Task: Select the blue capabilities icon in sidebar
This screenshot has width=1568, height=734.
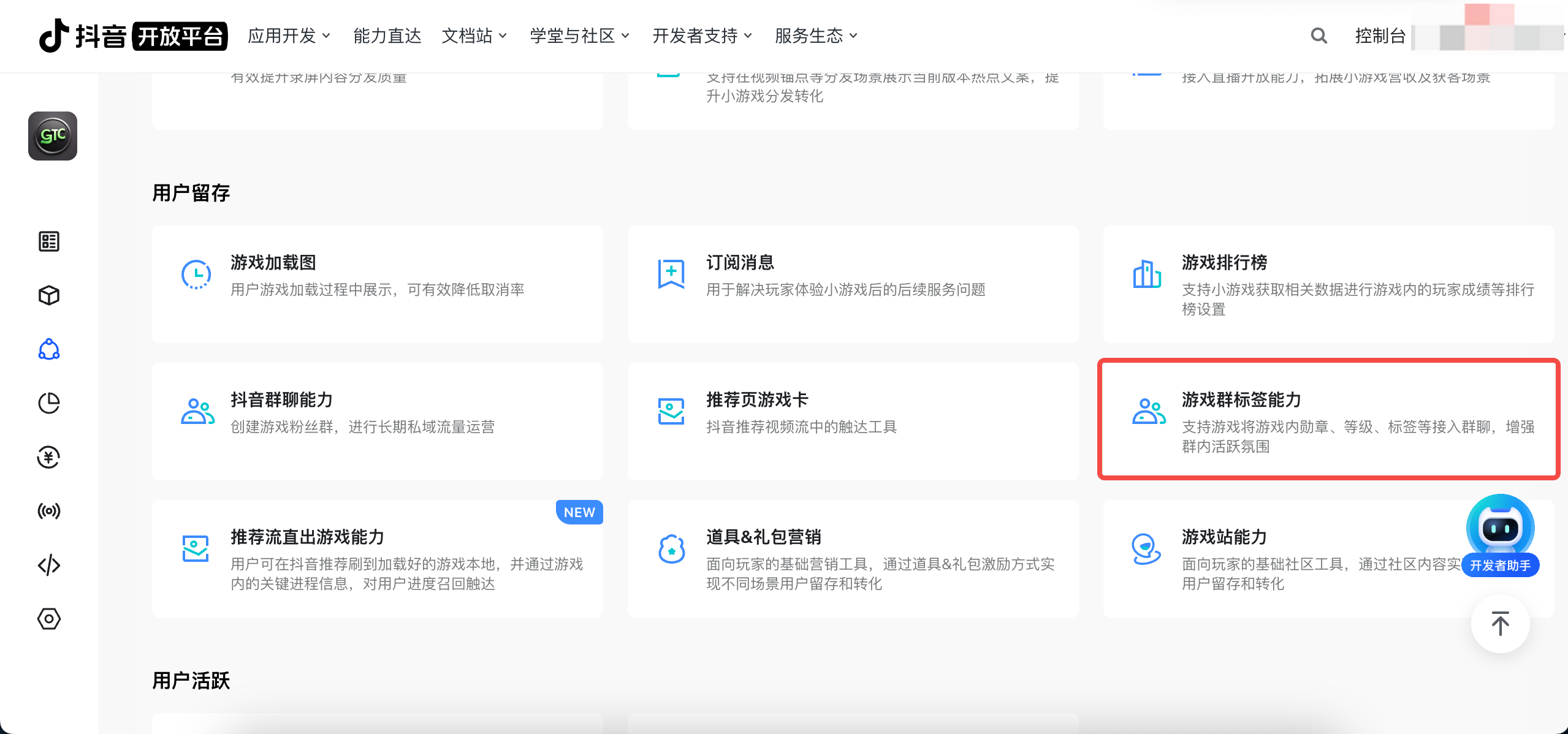Action: pos(49,349)
